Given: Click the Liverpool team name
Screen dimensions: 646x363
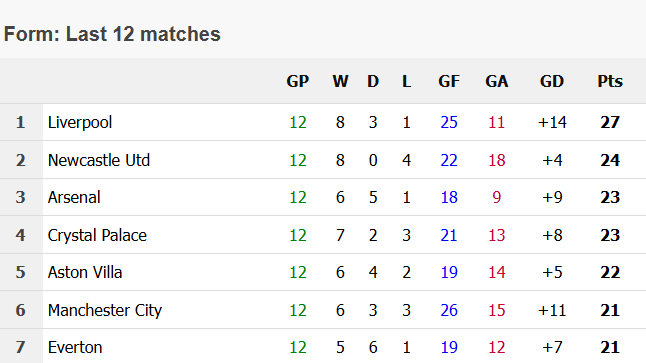Looking at the screenshot, I should coord(80,122).
